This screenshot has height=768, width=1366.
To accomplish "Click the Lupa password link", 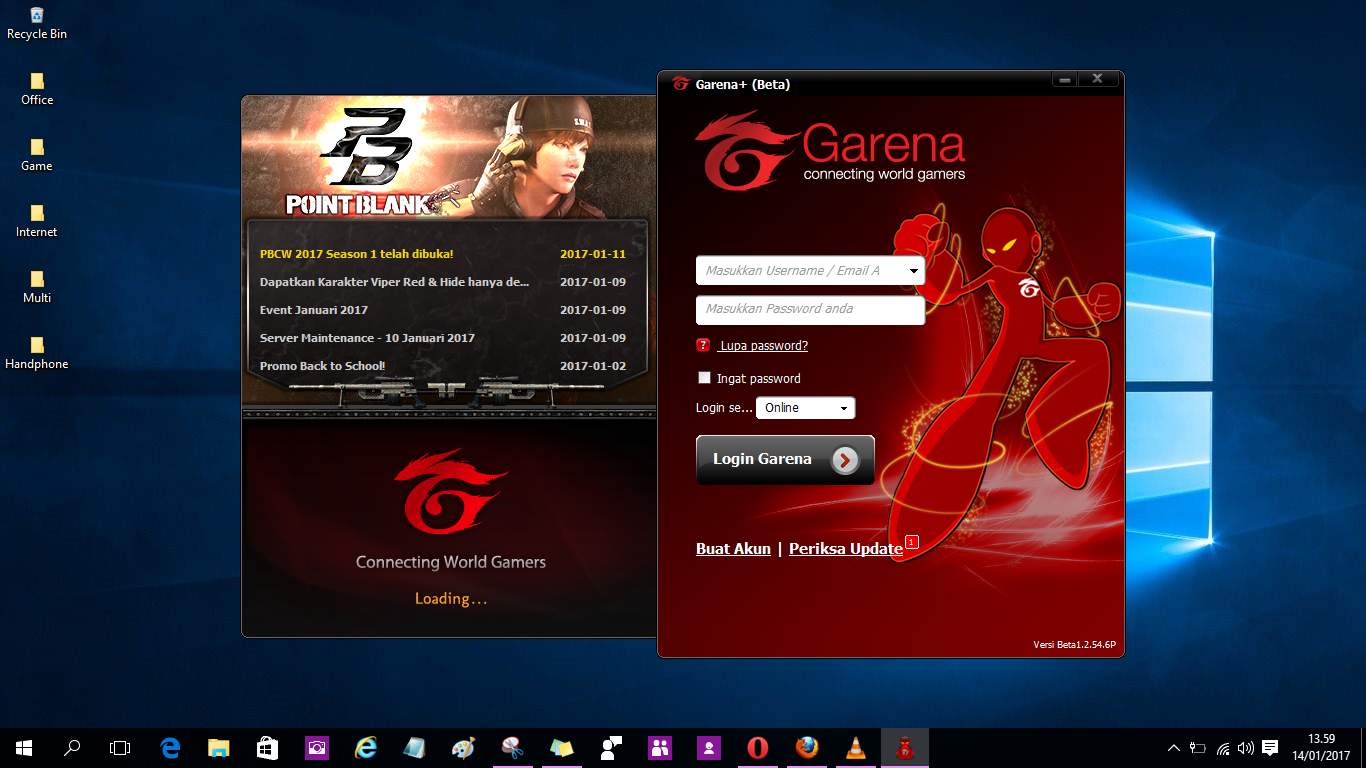I will coord(764,346).
